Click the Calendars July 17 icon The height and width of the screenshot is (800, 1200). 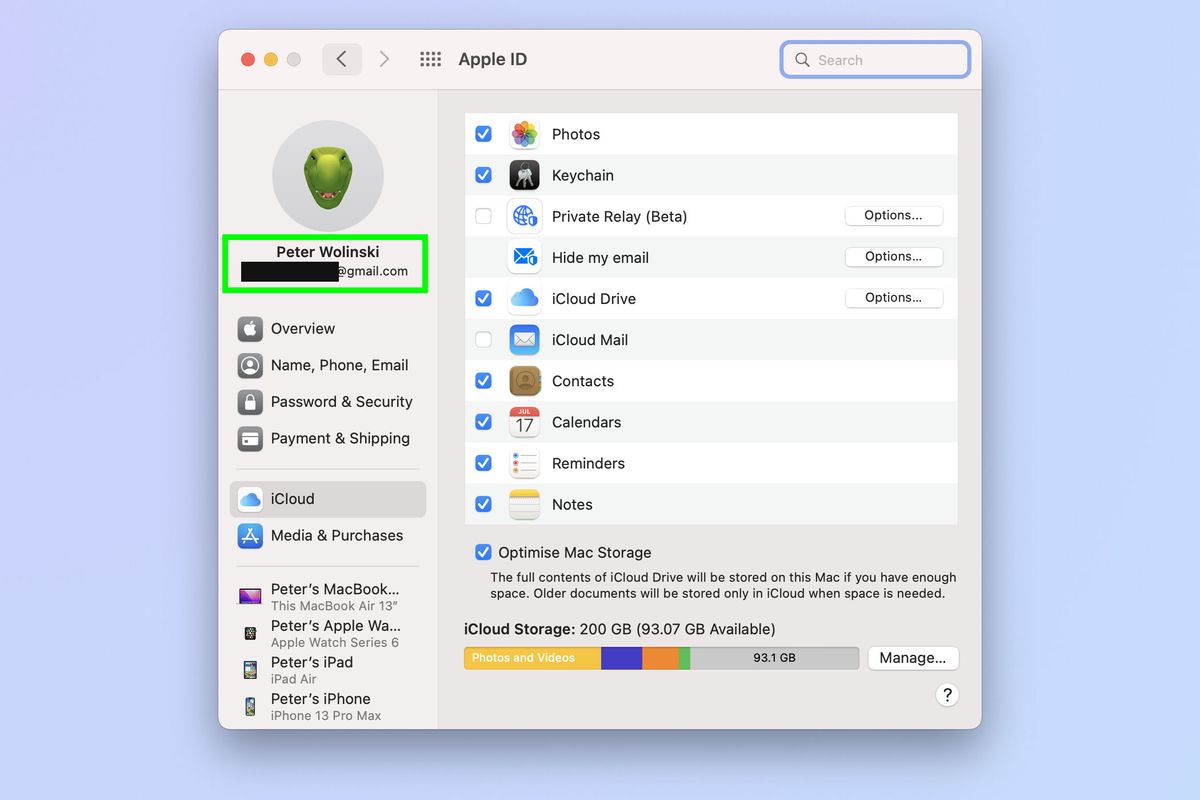[524, 422]
